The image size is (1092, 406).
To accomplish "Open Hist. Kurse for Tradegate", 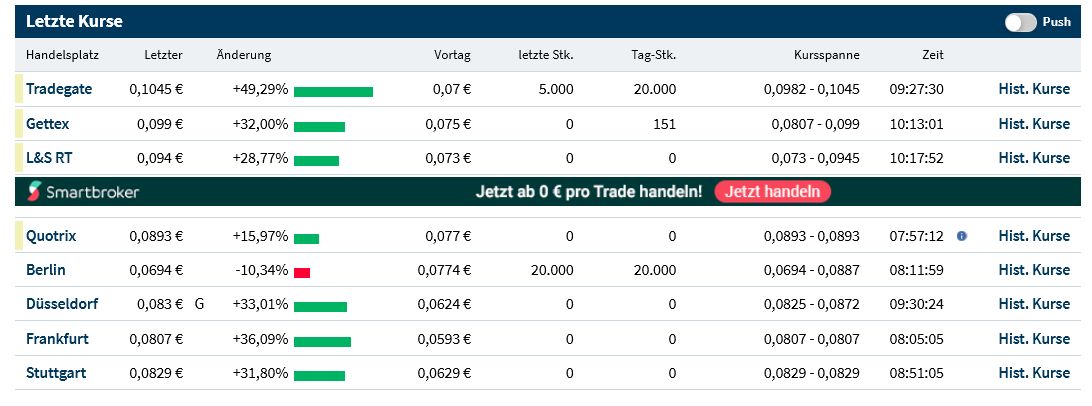I will point(1034,89).
